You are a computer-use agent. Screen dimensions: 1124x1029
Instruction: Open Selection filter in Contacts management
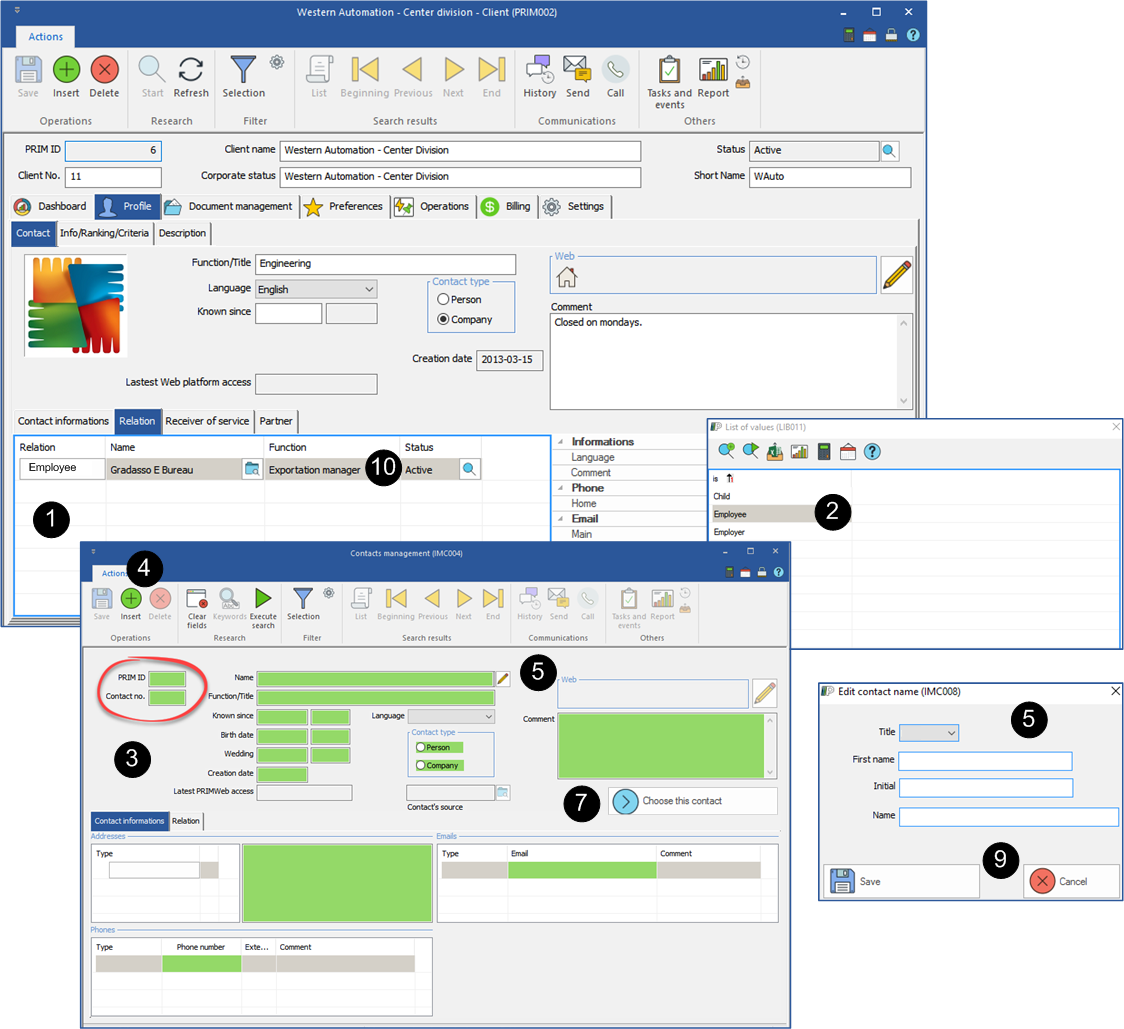pos(303,604)
